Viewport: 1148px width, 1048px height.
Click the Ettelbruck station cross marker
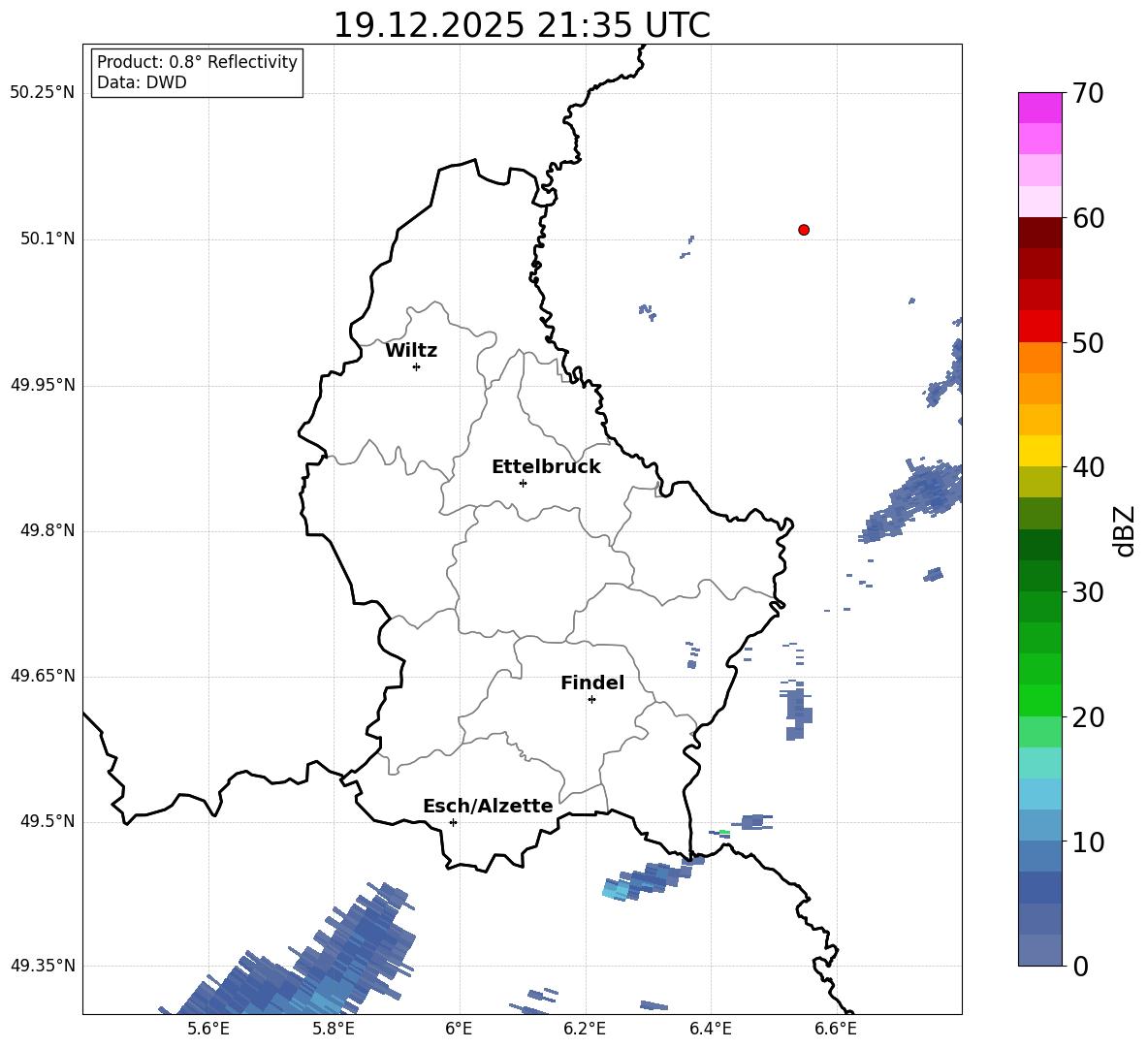click(x=523, y=483)
